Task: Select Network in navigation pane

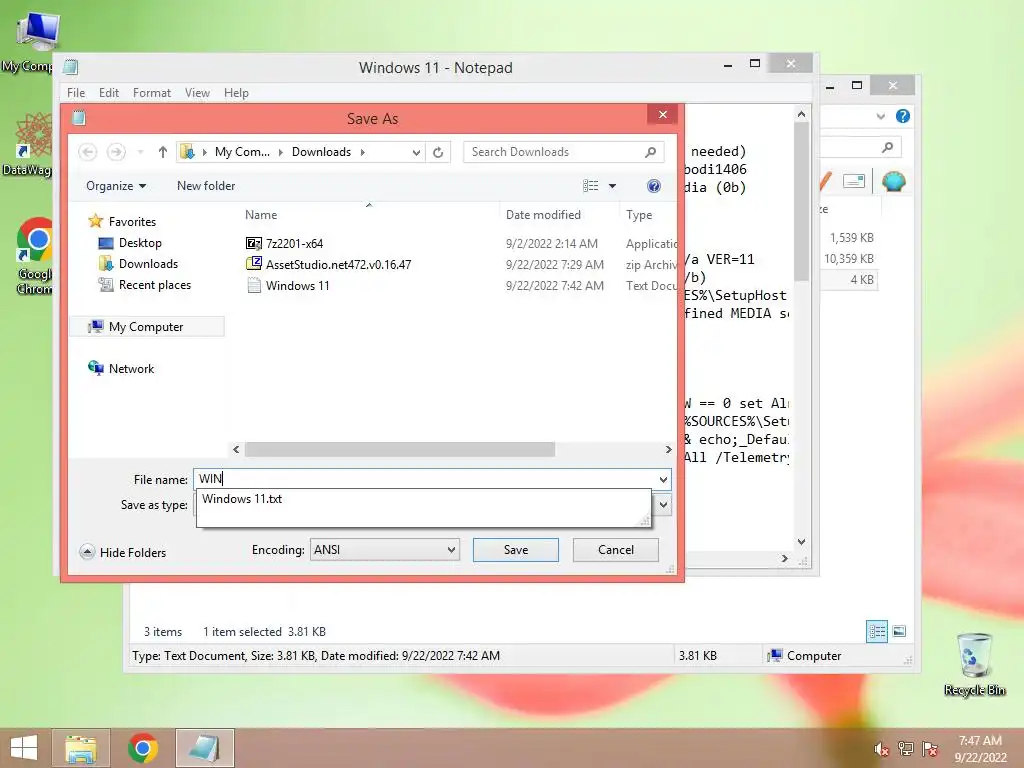Action: coord(121,368)
